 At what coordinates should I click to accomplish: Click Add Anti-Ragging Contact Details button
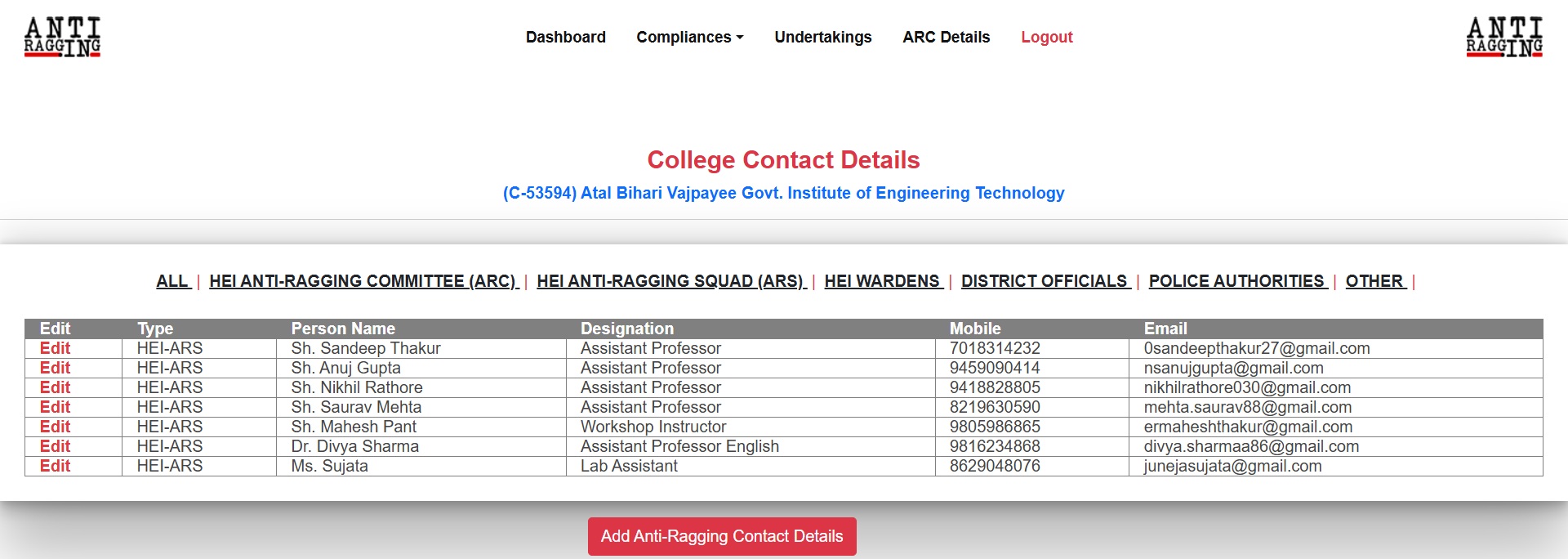(x=722, y=536)
